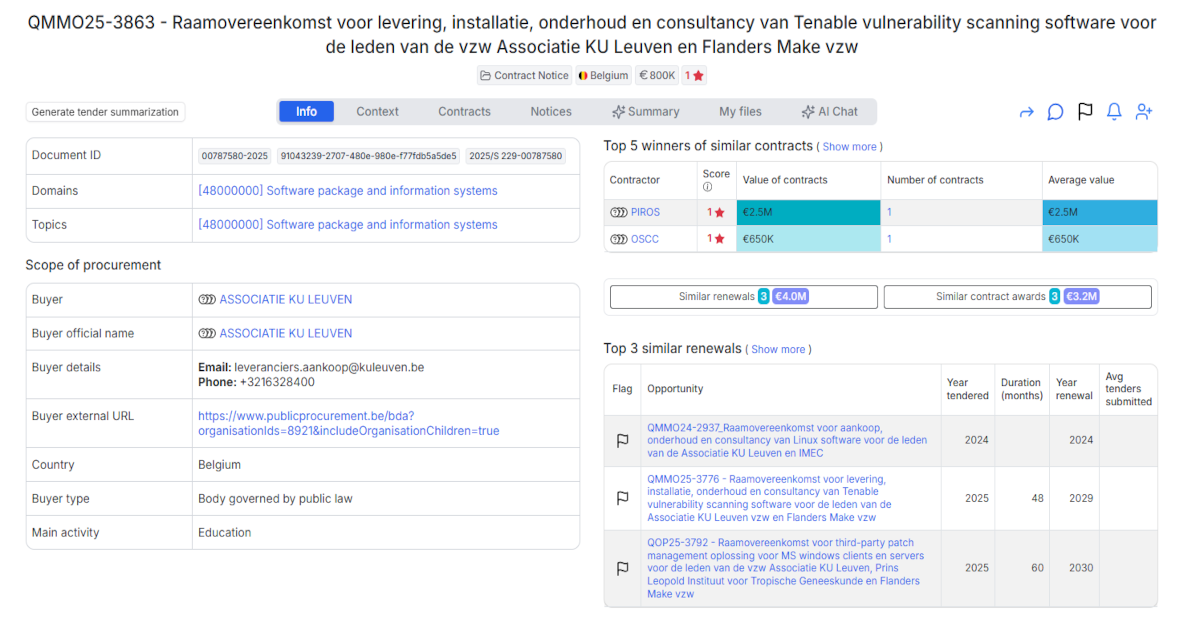The width and height of the screenshot is (1200, 628).
Task: Flag this tender using the flag icon
Action: coord(1085,112)
